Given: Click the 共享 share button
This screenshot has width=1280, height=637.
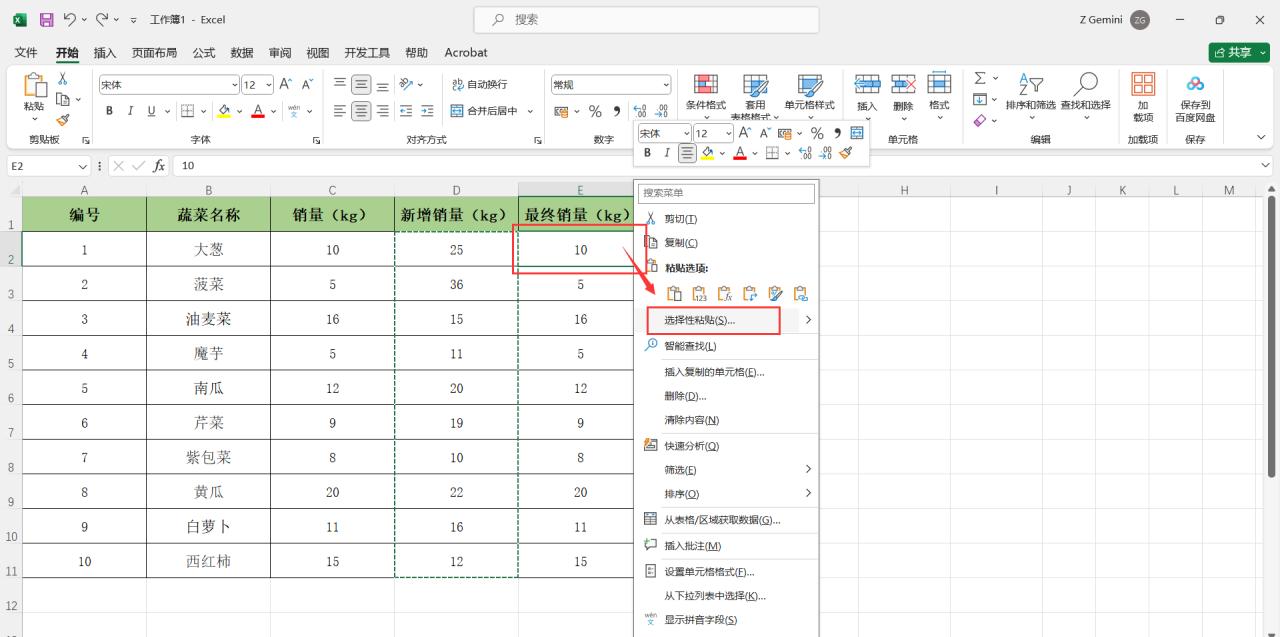Looking at the screenshot, I should [x=1239, y=52].
